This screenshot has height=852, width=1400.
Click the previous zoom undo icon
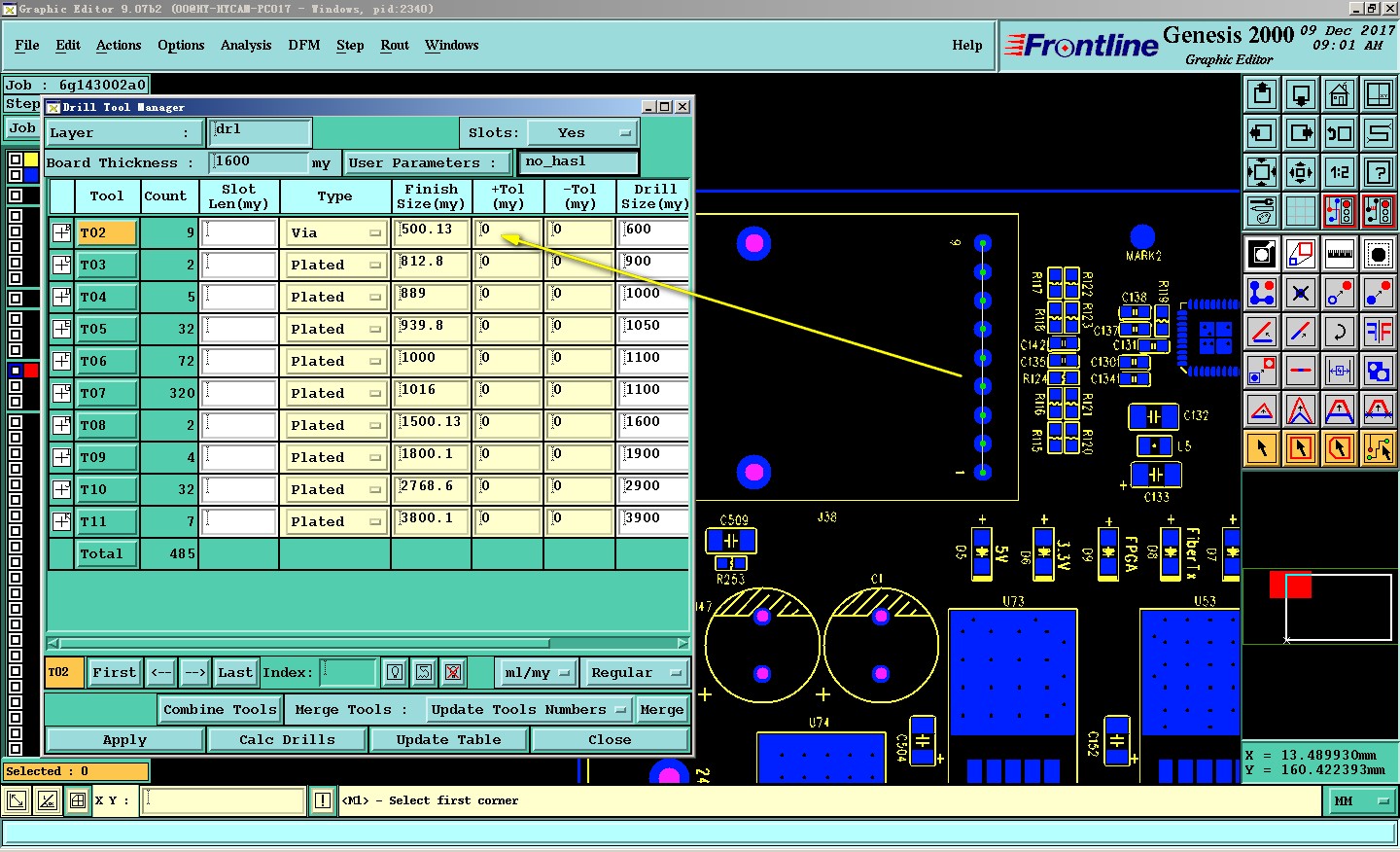point(1340,133)
